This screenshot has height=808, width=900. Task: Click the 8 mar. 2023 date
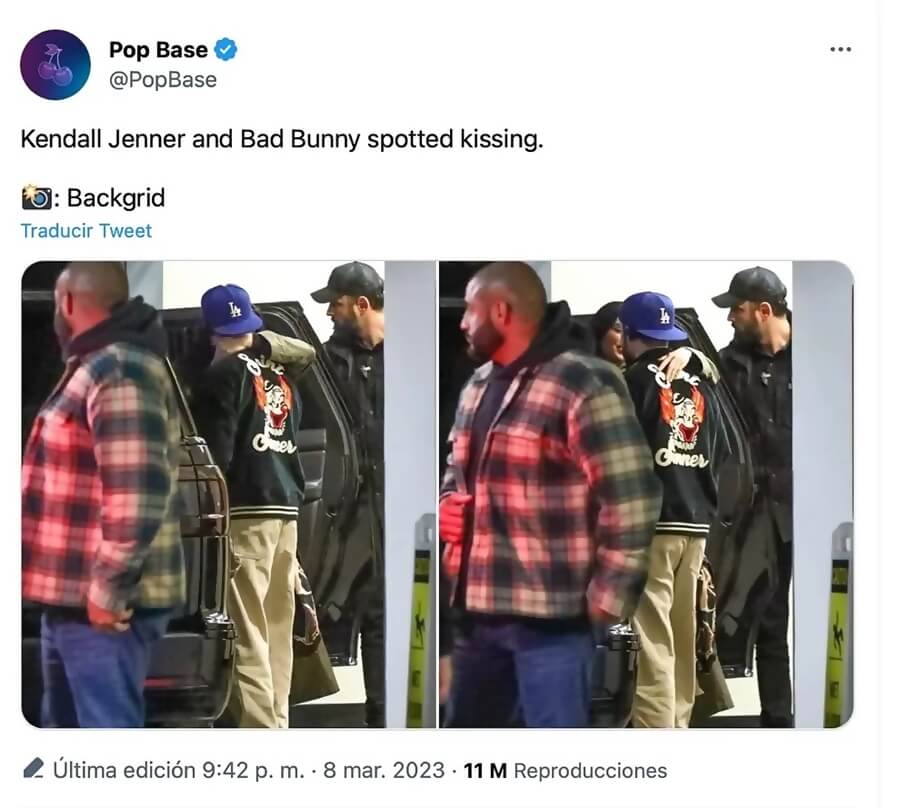[383, 770]
